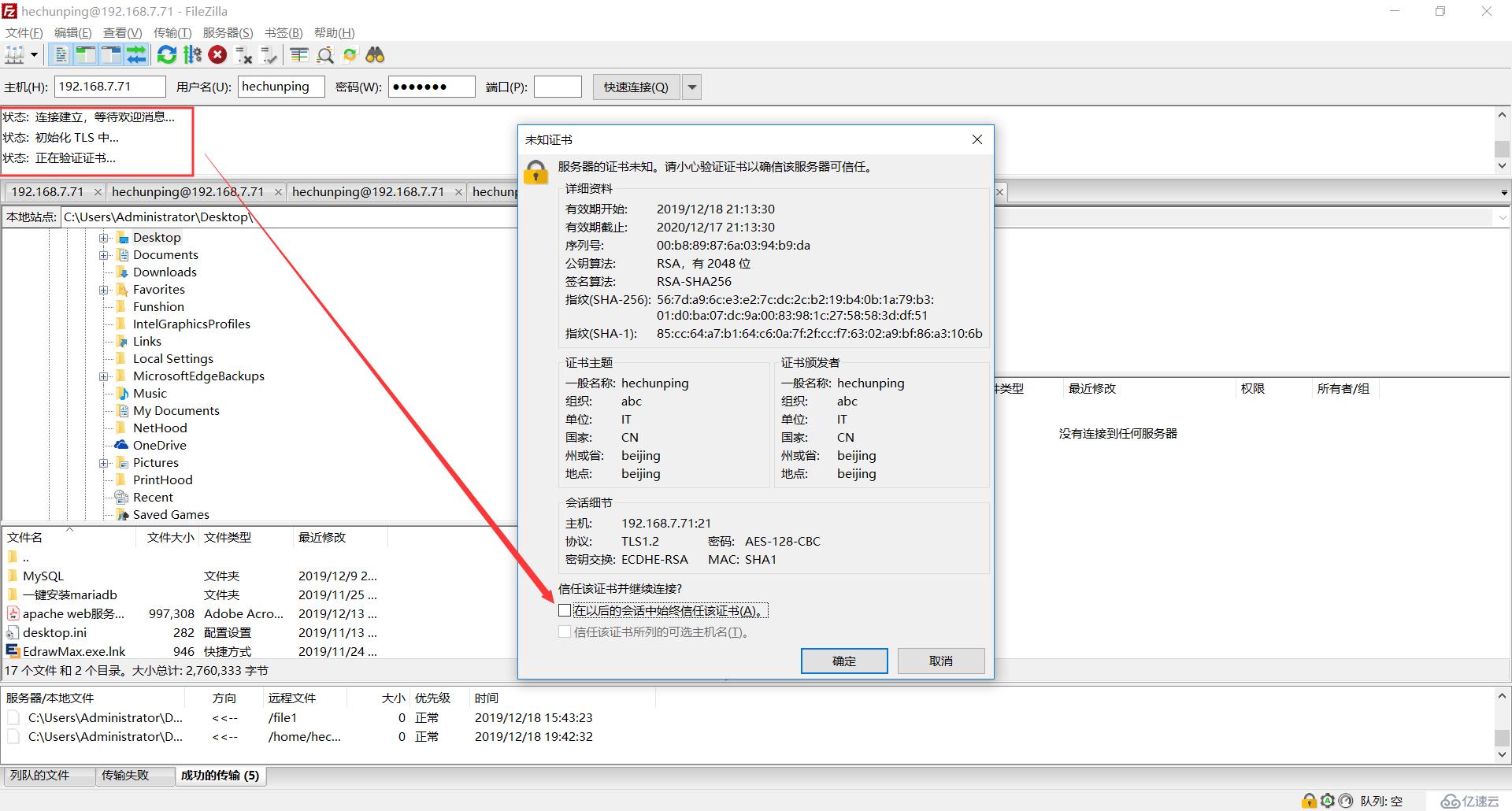
Task: Open the 书签(B) menu
Action: coord(283,32)
